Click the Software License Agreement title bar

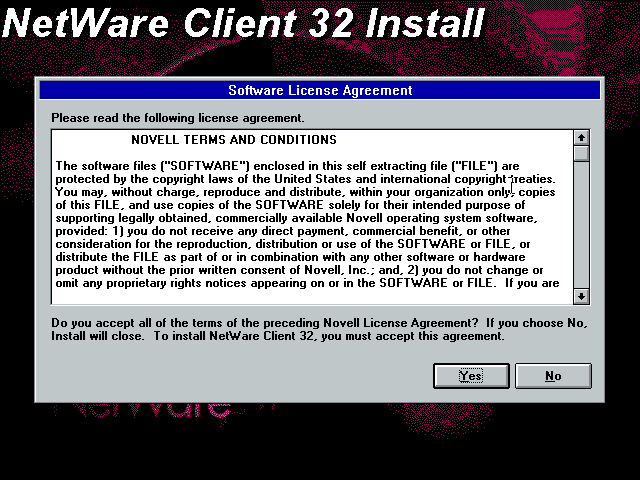coord(320,90)
